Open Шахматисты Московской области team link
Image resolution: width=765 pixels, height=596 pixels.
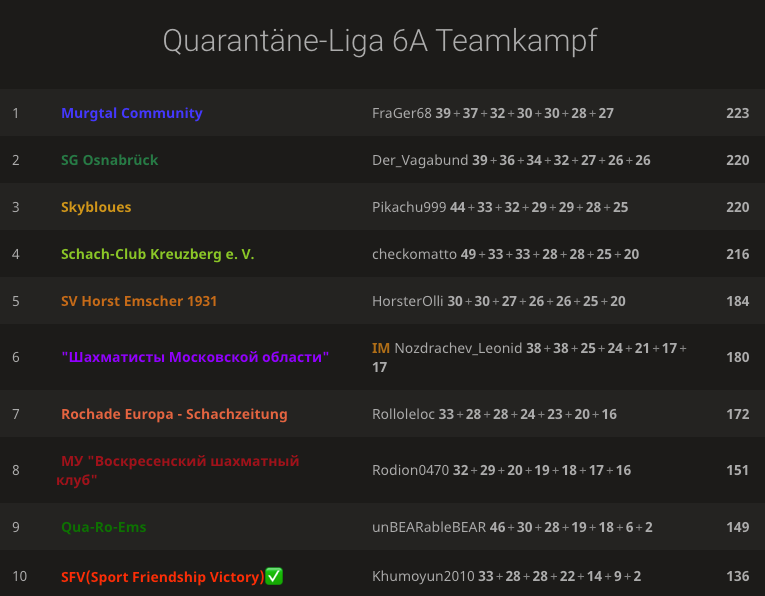point(195,357)
